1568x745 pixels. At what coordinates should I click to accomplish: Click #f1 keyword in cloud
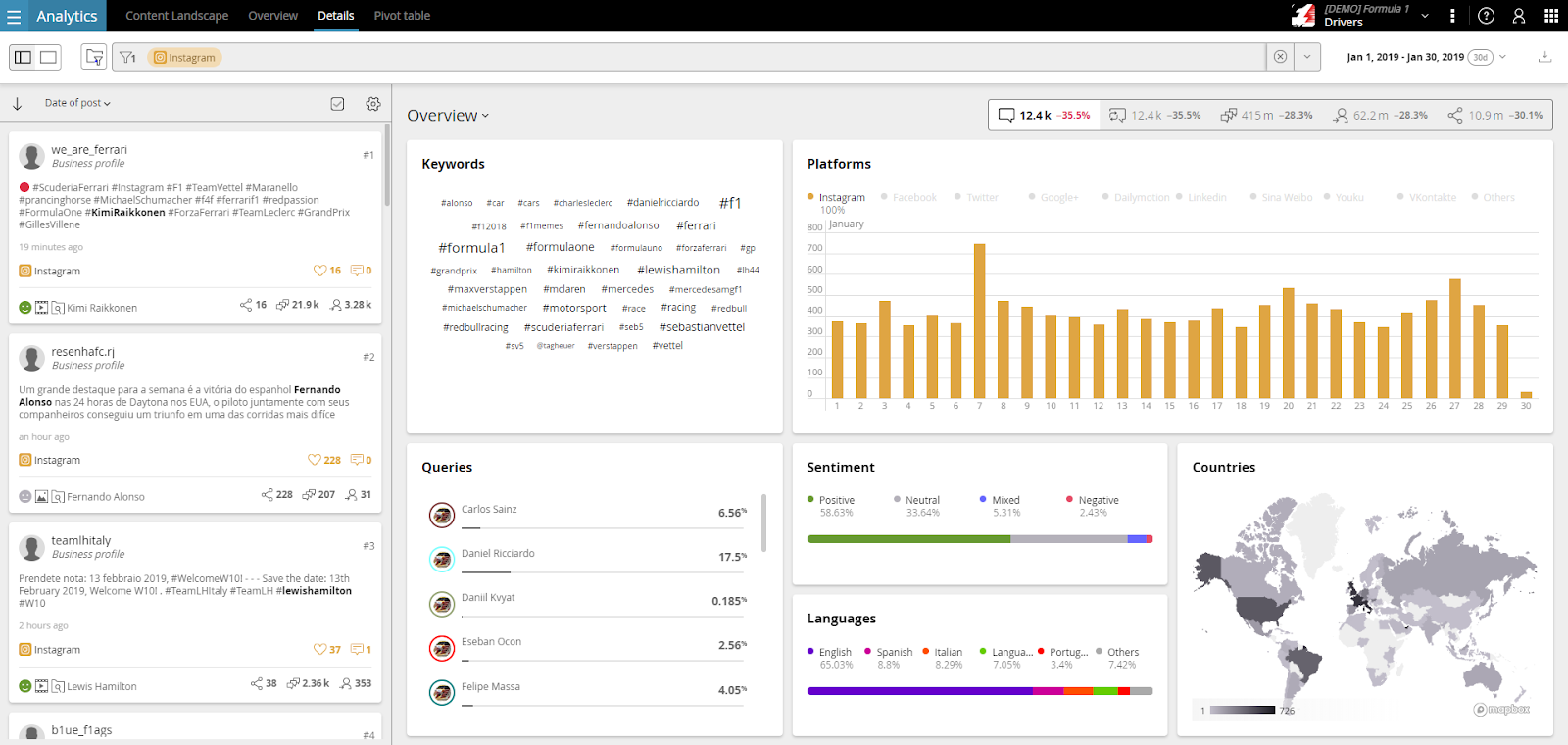730,203
